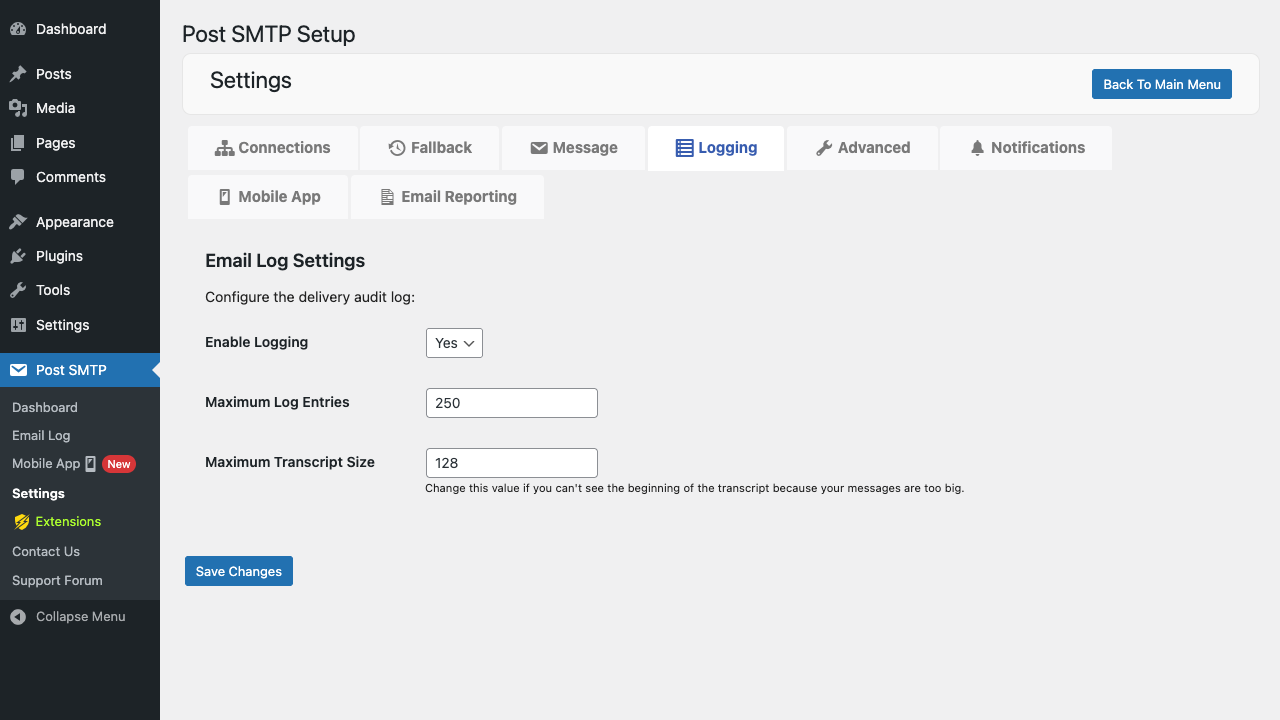
Task: Click the red New badge
Action: (119, 464)
